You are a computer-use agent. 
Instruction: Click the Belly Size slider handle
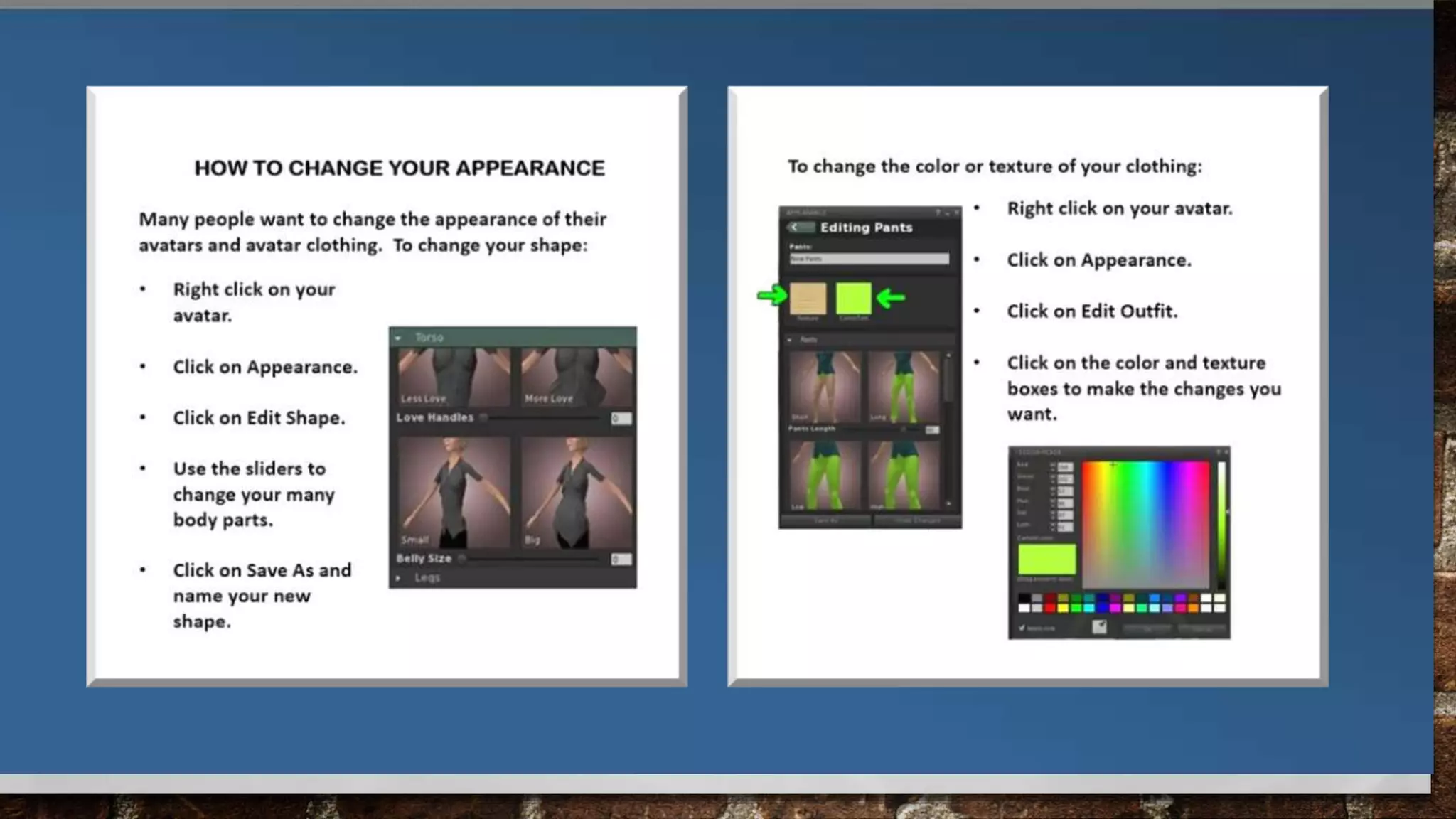[462, 559]
